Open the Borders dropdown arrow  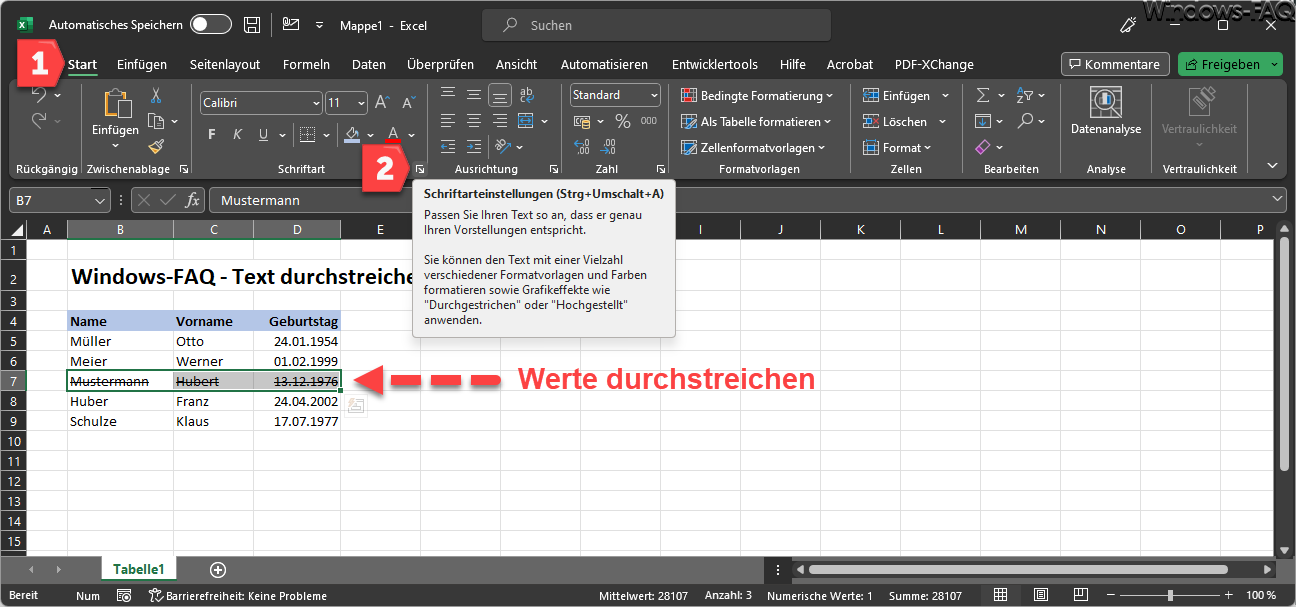(x=327, y=134)
